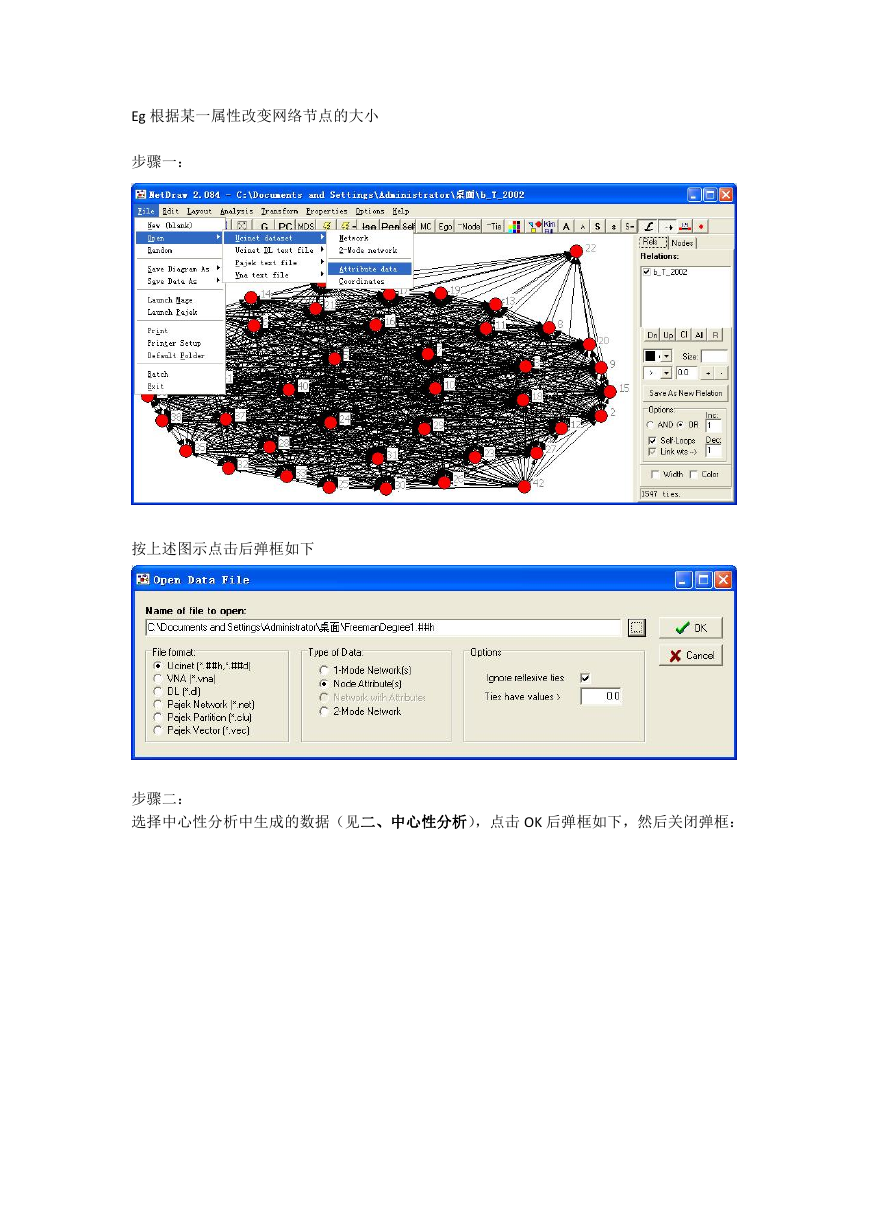Click the Ego toolbar button
The image size is (869, 1228).
[445, 226]
